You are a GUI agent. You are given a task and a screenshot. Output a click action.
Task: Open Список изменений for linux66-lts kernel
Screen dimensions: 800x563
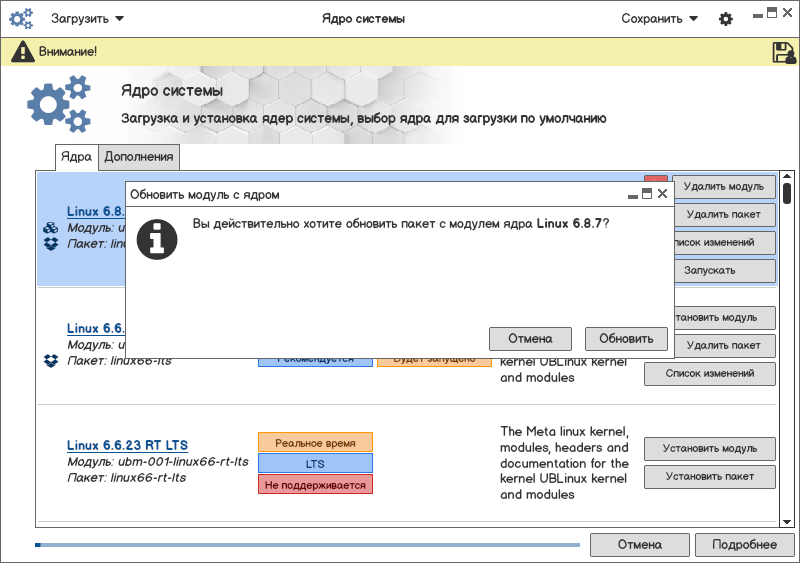(x=710, y=374)
